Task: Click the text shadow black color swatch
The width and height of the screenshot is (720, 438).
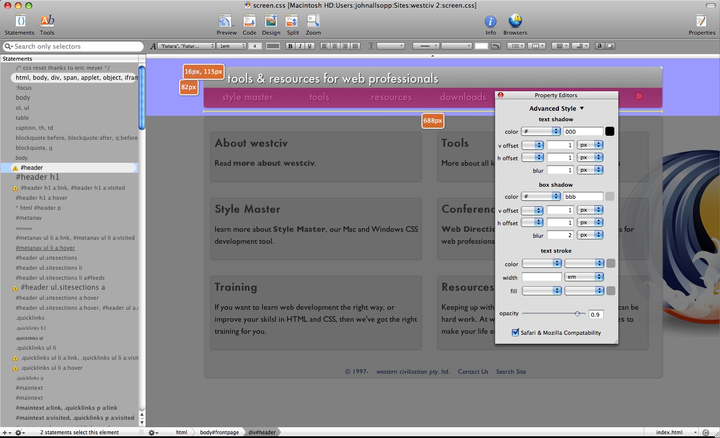Action: point(610,131)
